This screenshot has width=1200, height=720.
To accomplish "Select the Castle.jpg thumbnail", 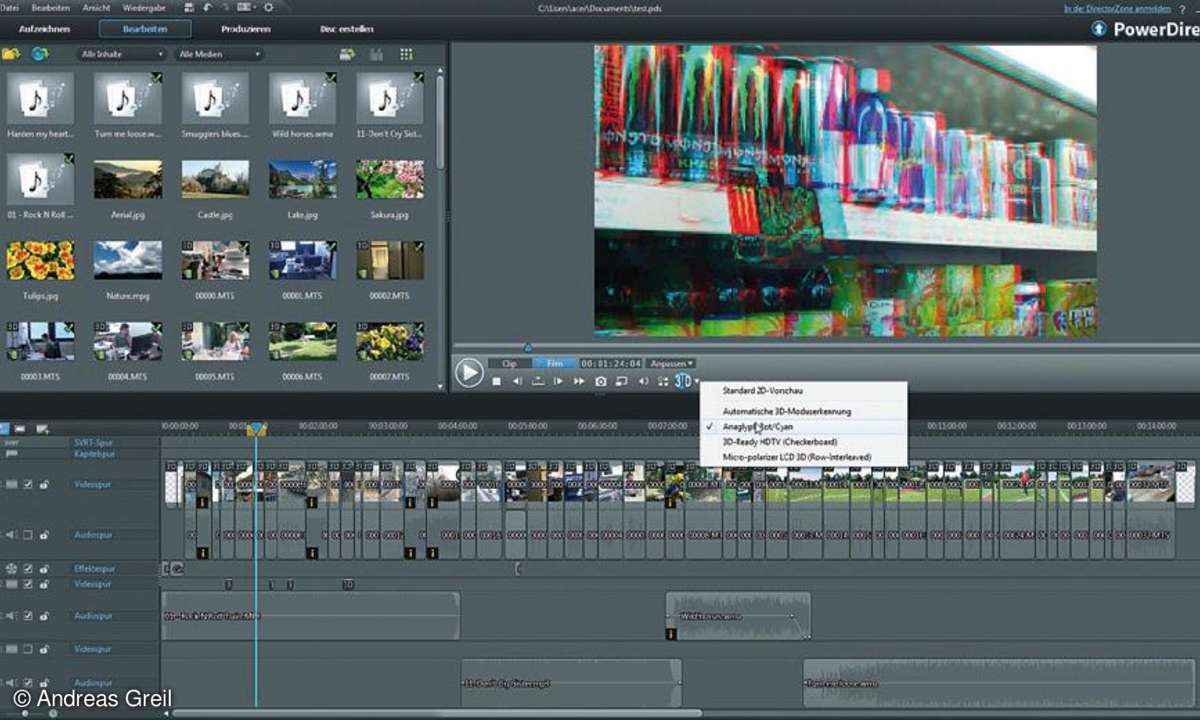I will point(215,180).
